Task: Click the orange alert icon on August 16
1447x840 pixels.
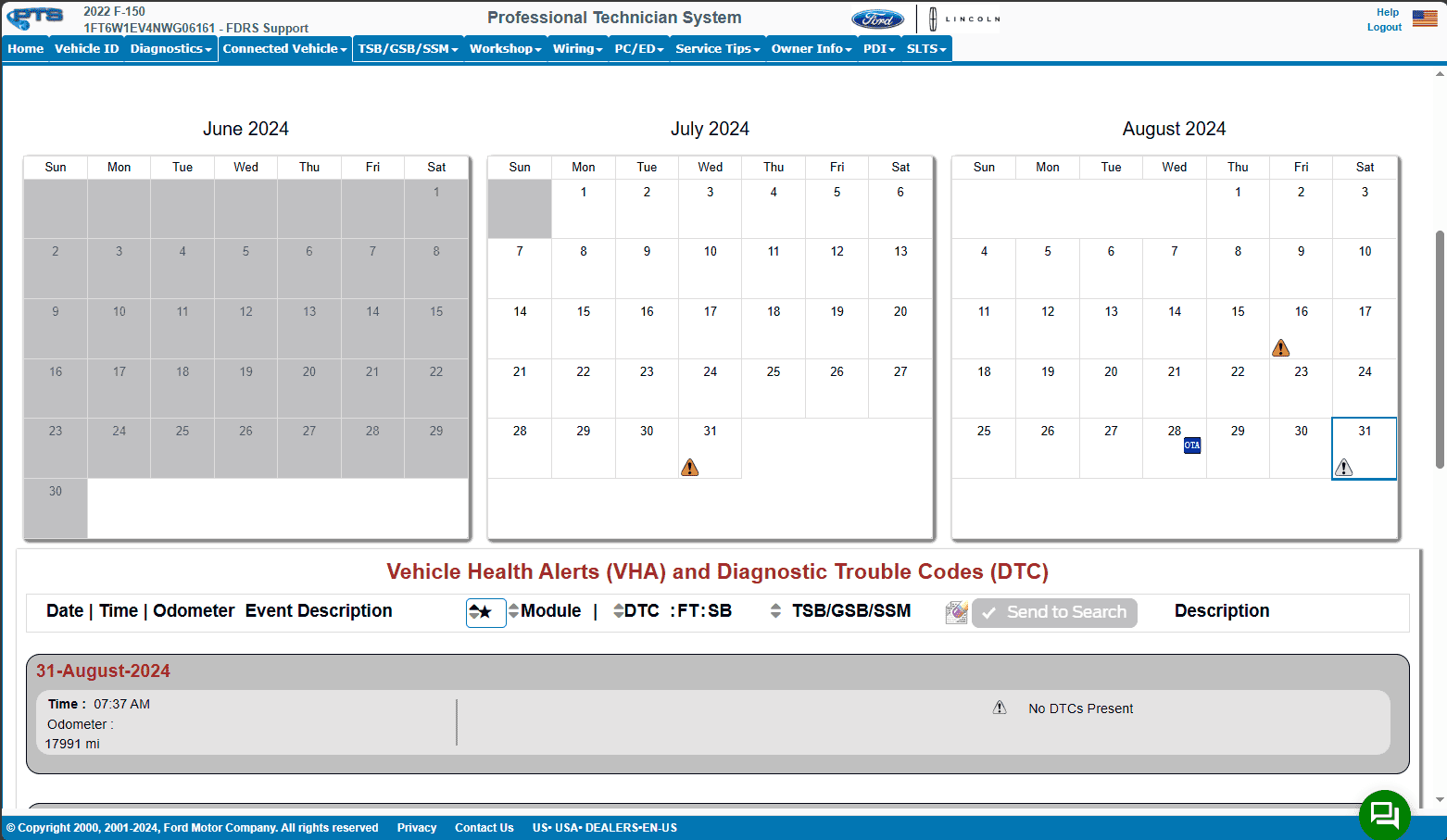Action: pos(1280,348)
